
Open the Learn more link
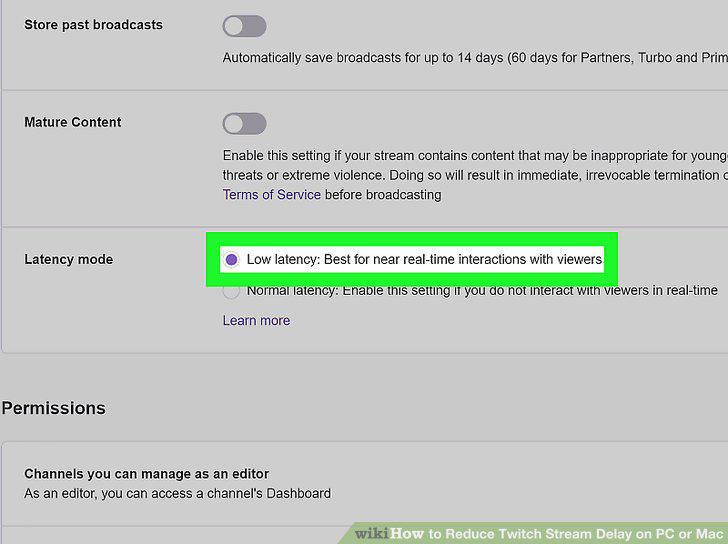256,321
